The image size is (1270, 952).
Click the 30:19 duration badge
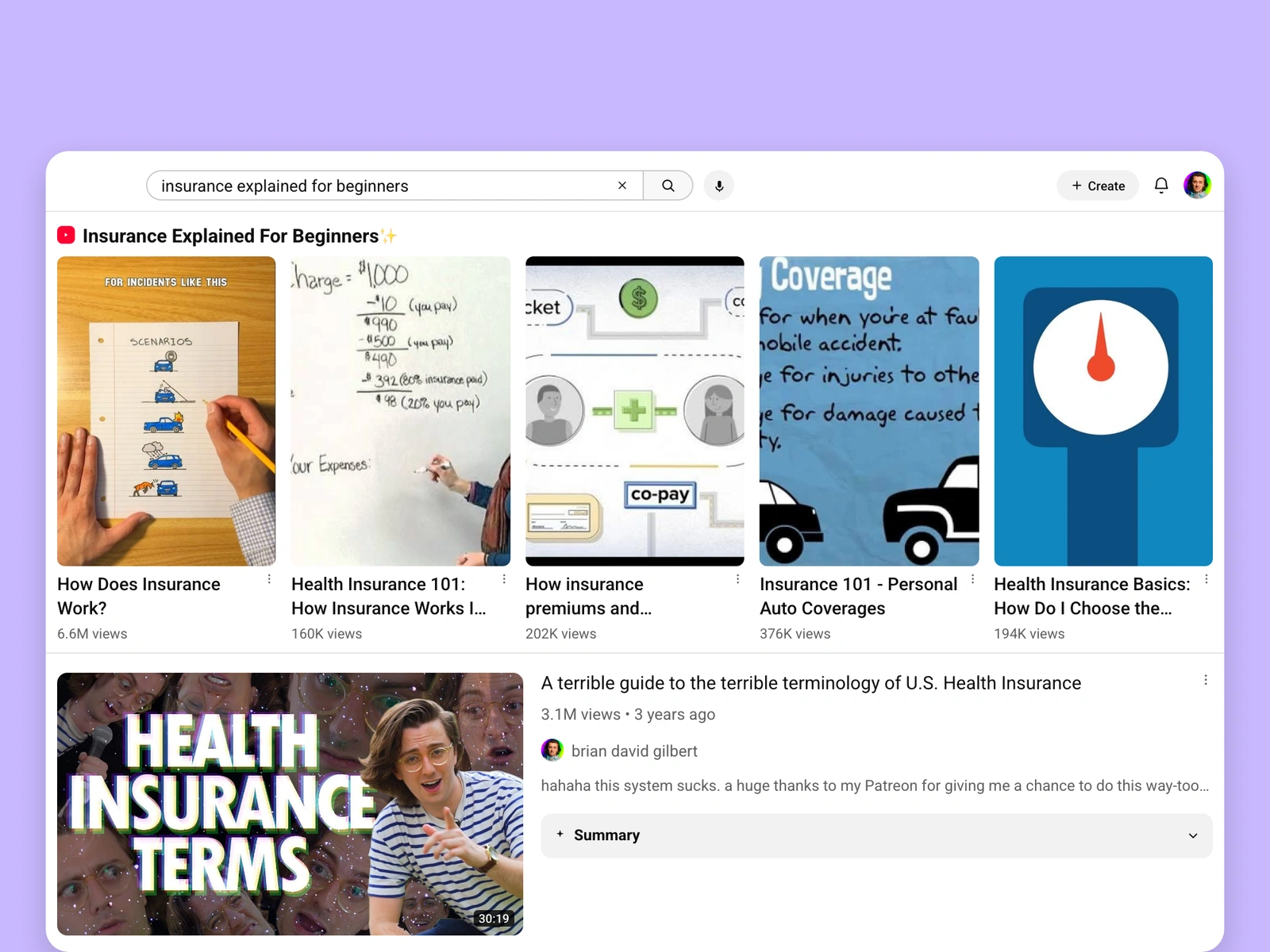point(494,919)
